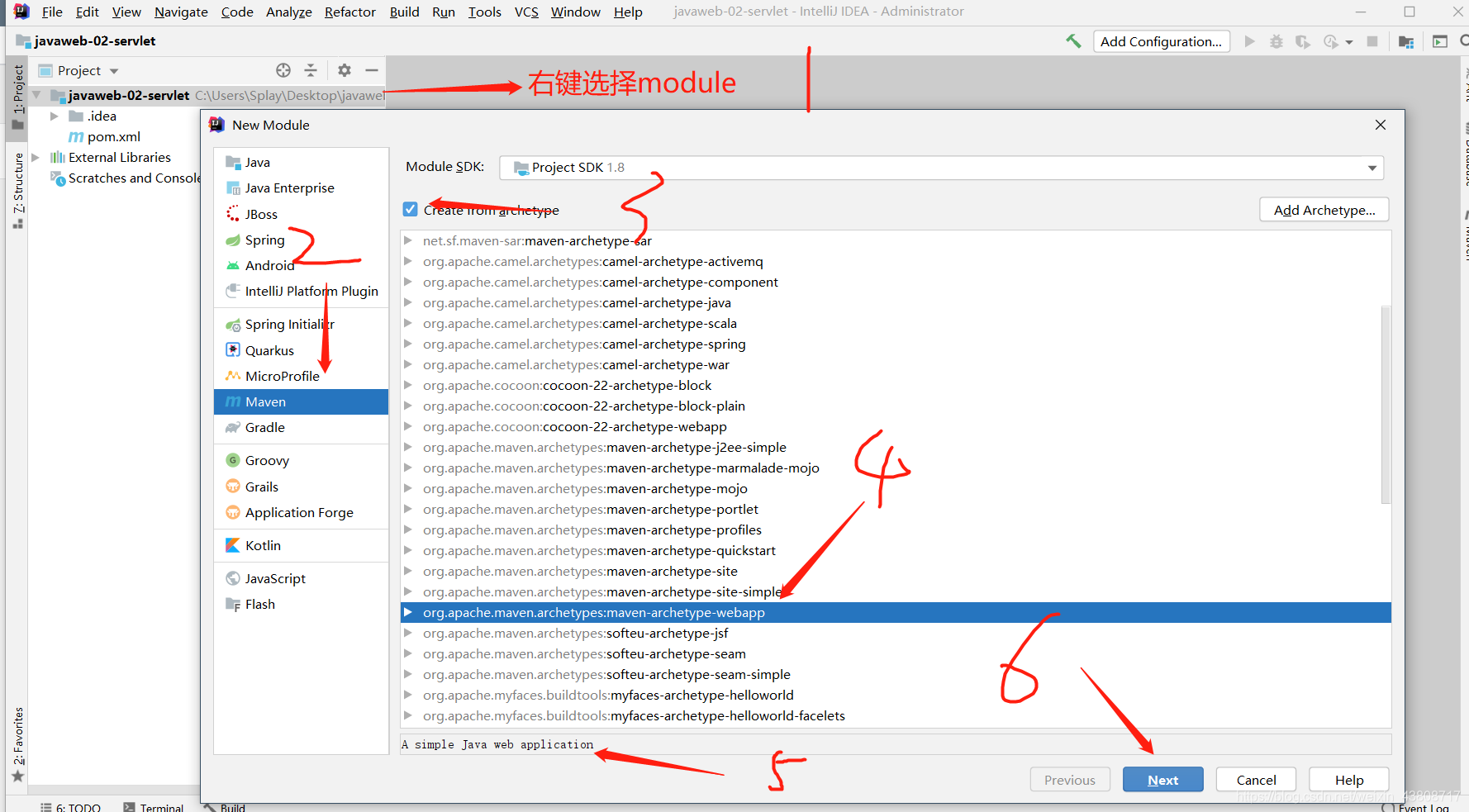Select myfaces-archetype-helloworld-facelets archetype
The image size is (1469, 812).
coord(896,716)
